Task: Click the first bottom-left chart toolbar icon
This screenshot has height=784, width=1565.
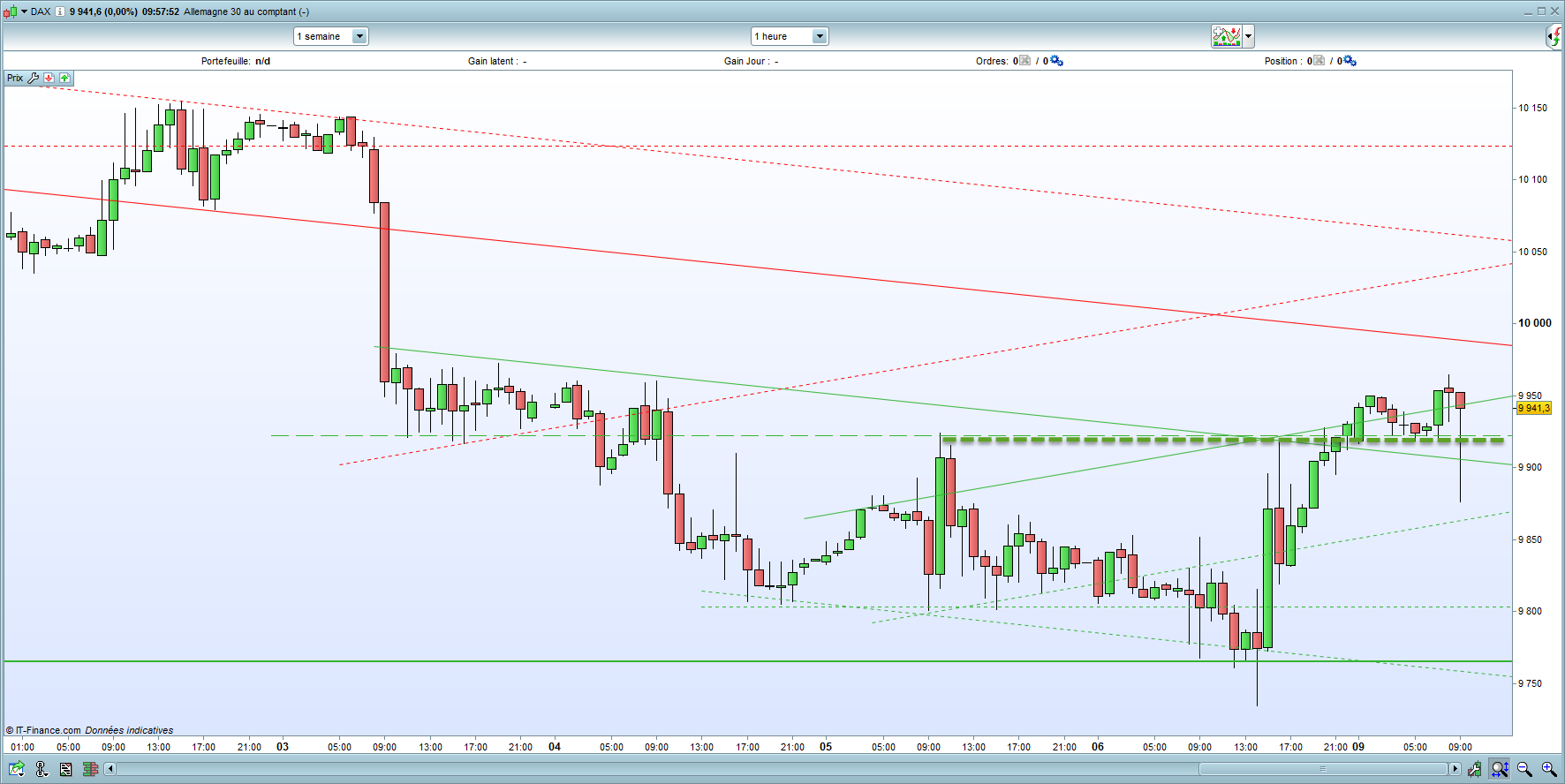Action: coord(17,769)
